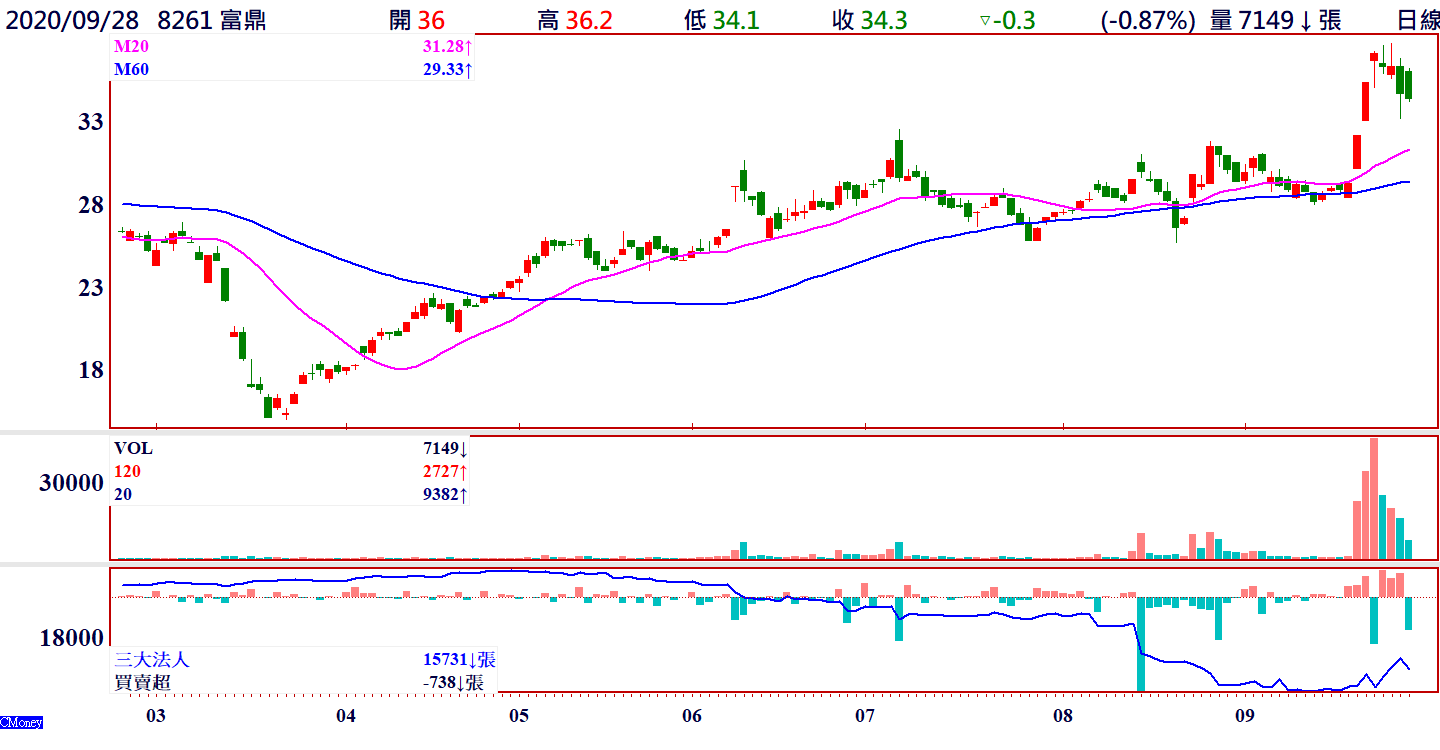This screenshot has height=750, width=1440.
Task: Click the CMoney logo in the corner
Action: [21, 722]
